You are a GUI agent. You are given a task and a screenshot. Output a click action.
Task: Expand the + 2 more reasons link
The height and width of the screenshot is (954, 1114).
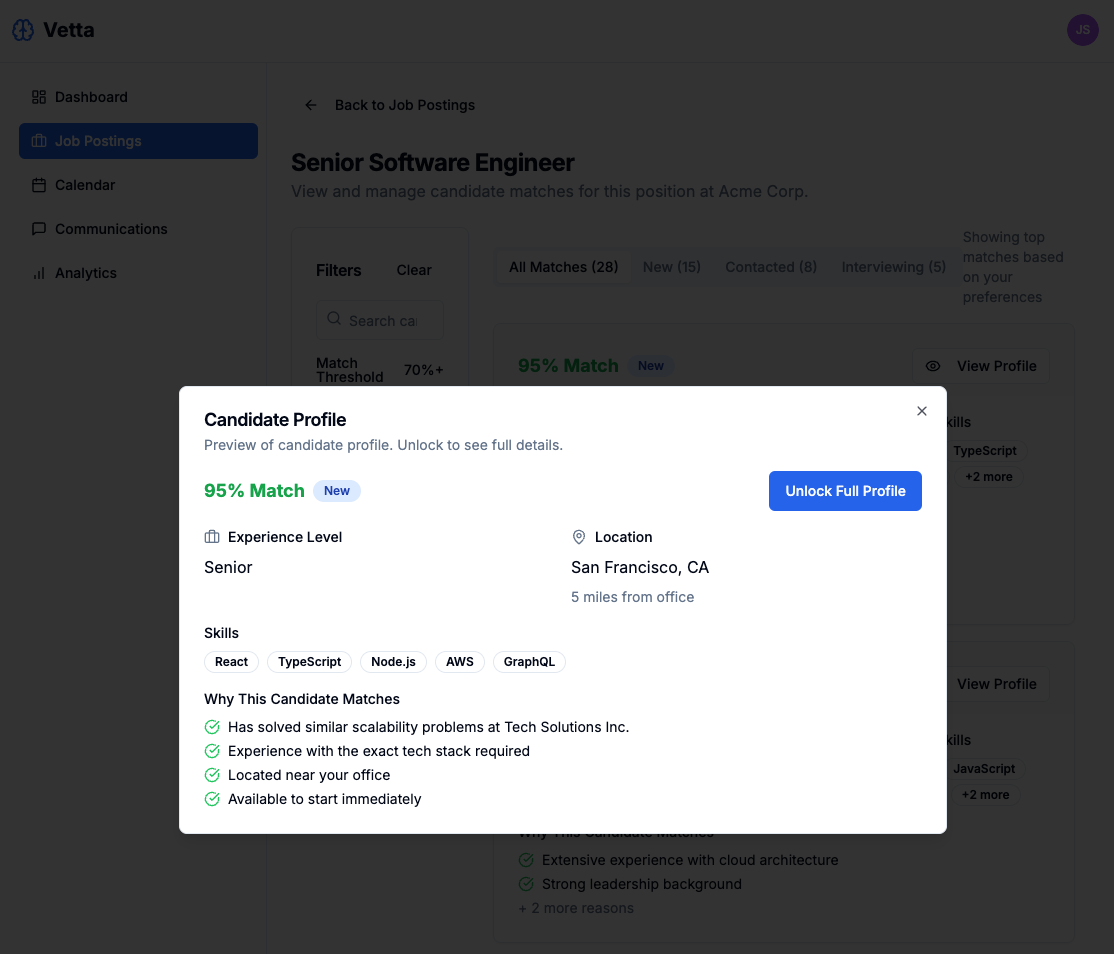tap(576, 908)
